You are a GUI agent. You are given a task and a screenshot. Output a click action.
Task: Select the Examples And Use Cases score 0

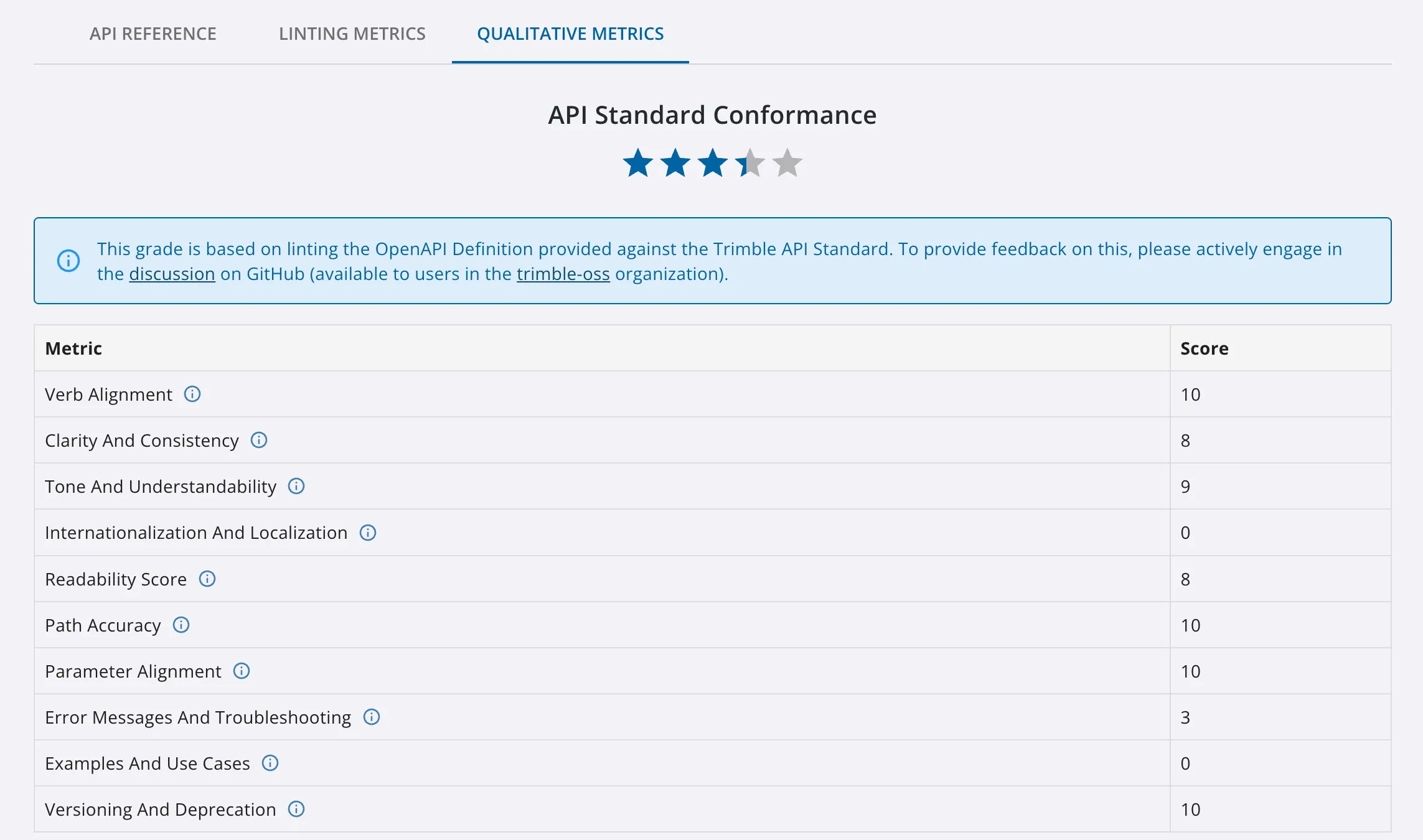tap(1185, 763)
